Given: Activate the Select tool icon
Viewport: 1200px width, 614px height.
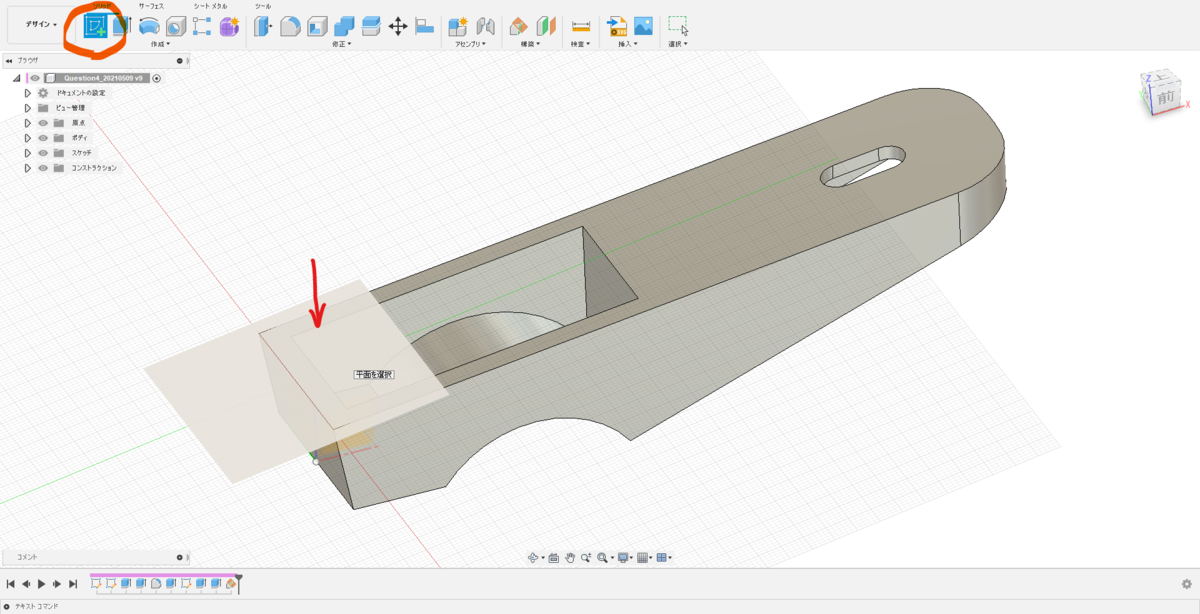Looking at the screenshot, I should coord(678,26).
